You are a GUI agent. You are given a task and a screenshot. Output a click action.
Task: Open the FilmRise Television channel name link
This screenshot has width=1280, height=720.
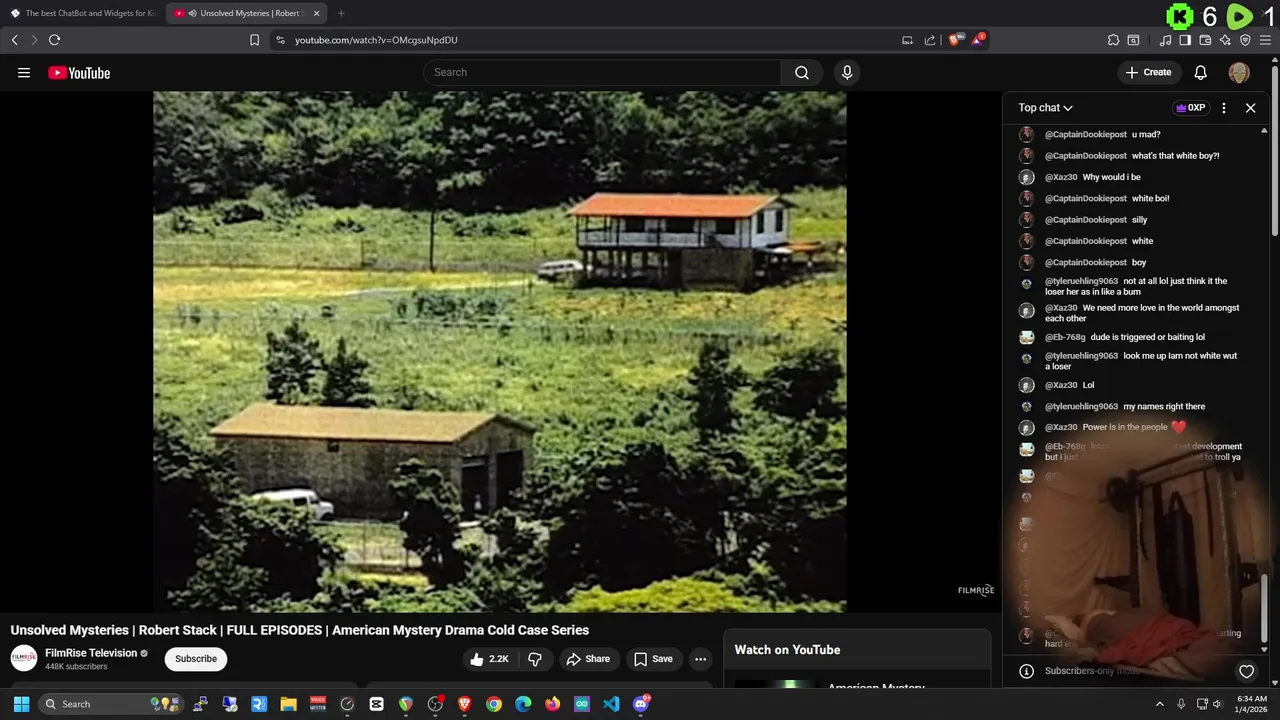point(91,653)
